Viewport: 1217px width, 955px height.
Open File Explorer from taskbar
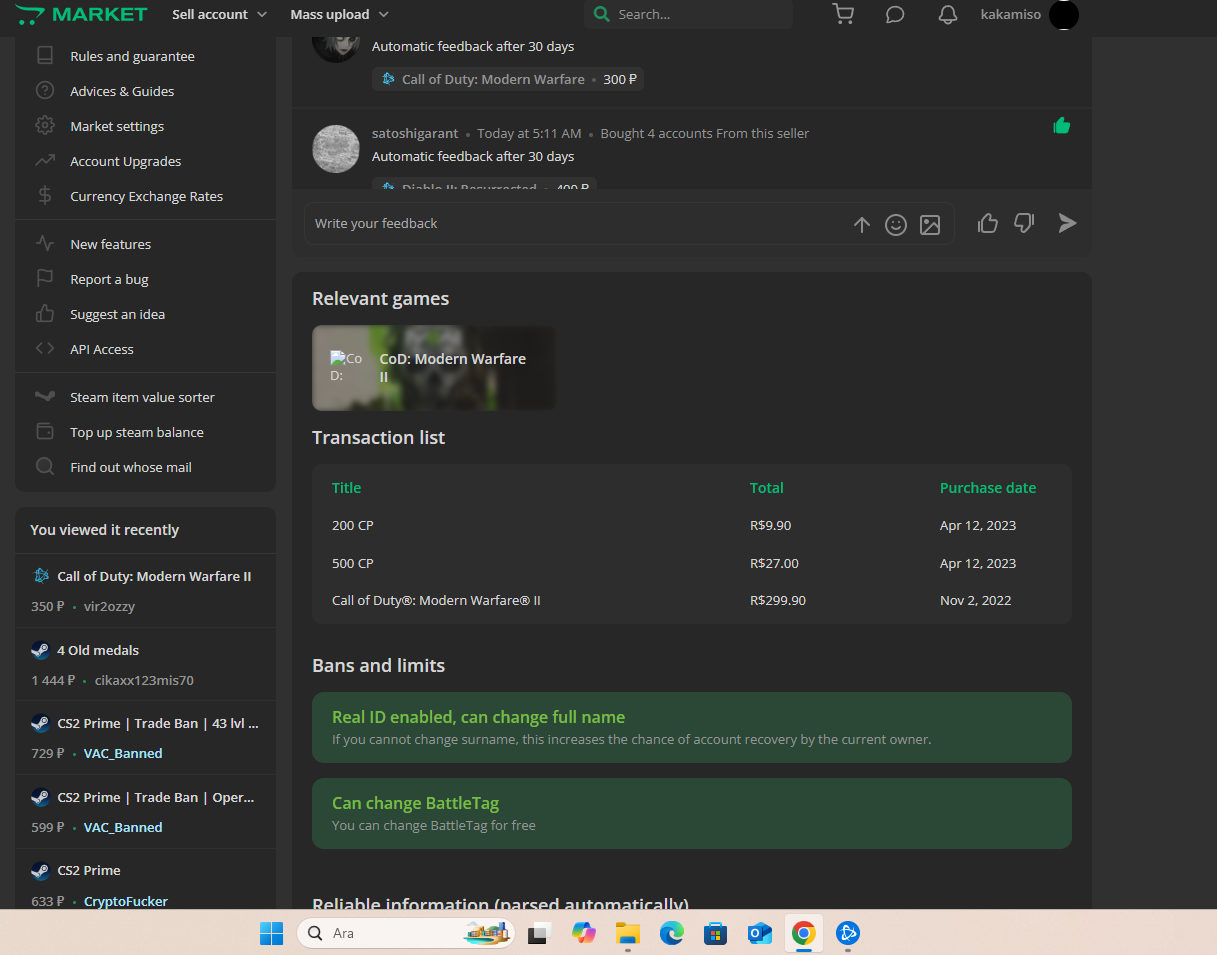coord(627,933)
